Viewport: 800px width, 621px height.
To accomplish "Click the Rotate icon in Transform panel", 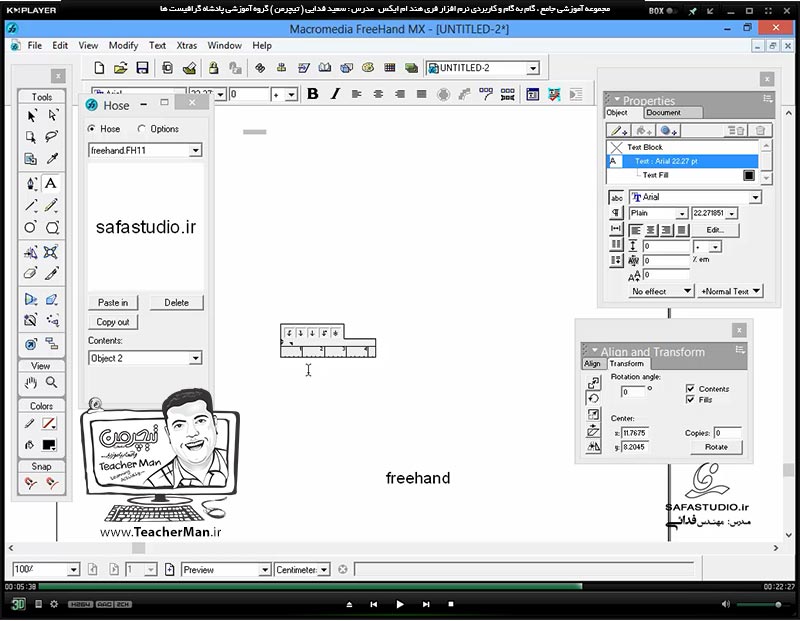I will click(x=593, y=399).
